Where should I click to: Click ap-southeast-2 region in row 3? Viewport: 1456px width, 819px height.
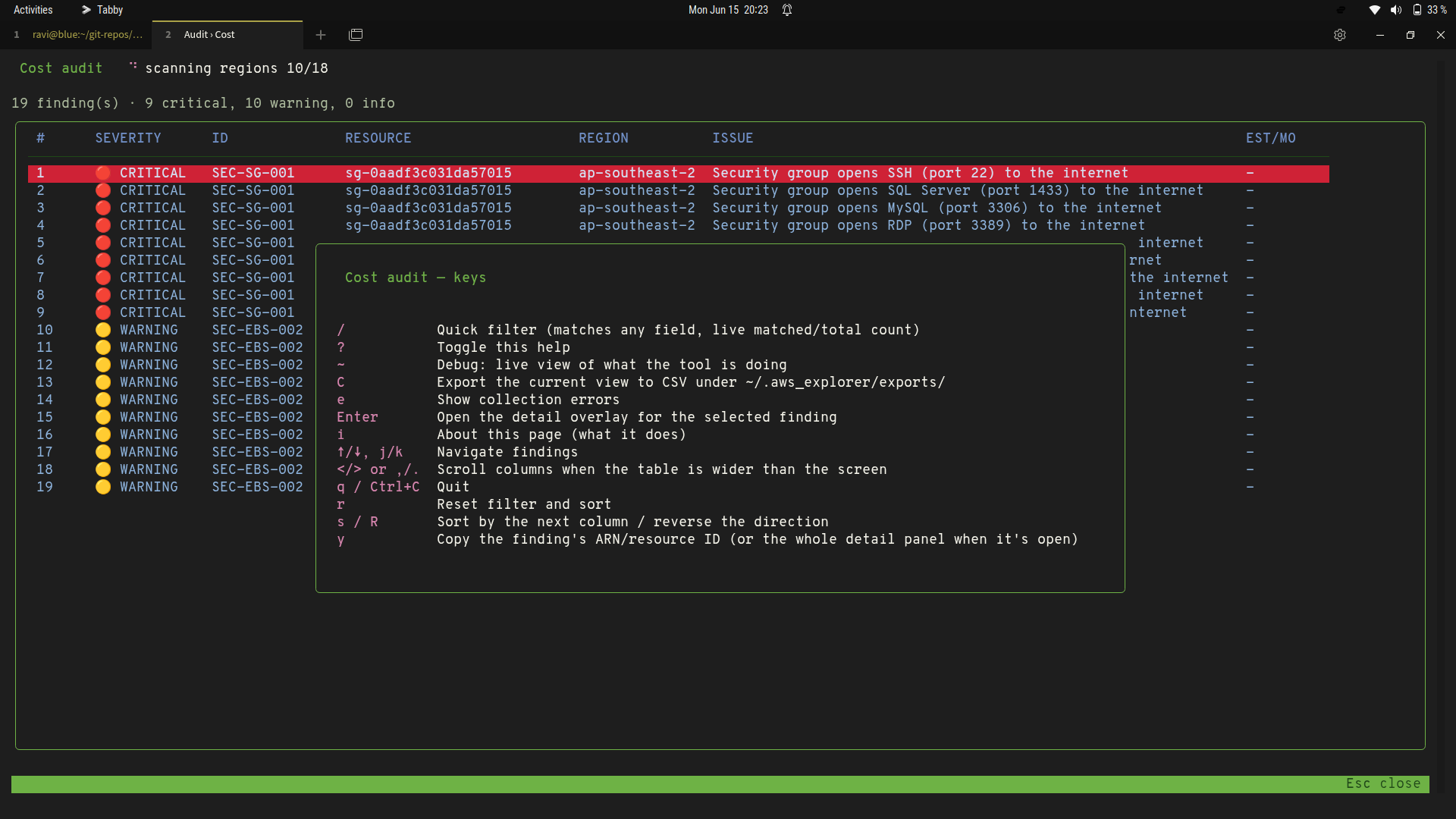(637, 208)
